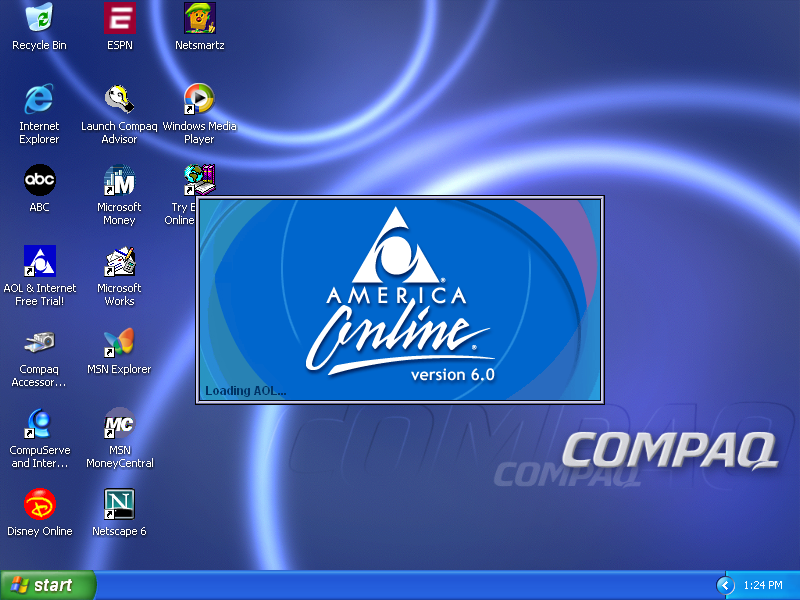This screenshot has height=600, width=800.
Task: Select the Microsoft Works shortcut
Action: coord(119,261)
